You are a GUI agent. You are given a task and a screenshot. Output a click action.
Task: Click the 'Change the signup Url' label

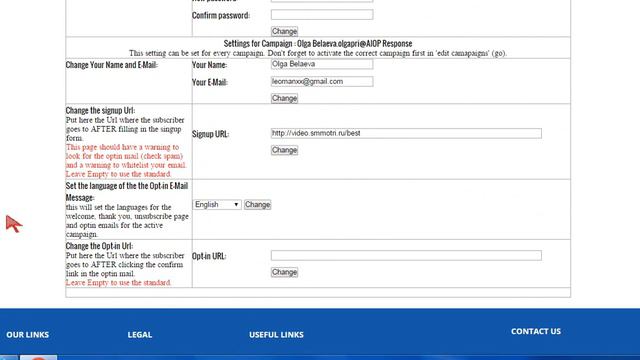(x=100, y=111)
